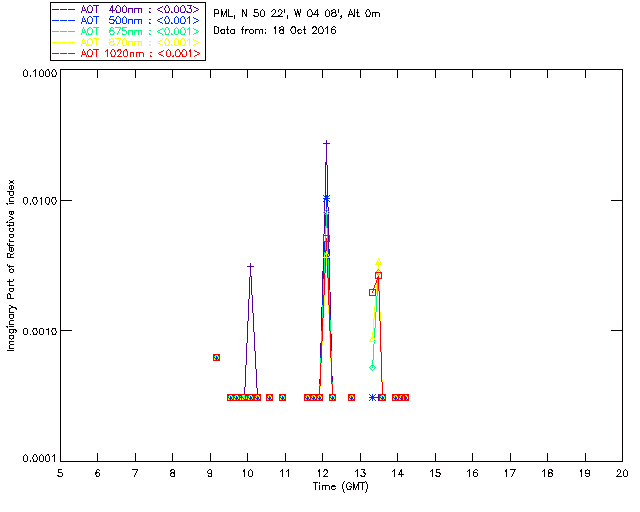Click the 0.1000 y-axis tick label
Viewport: 640px width, 512px height.
(x=40, y=73)
